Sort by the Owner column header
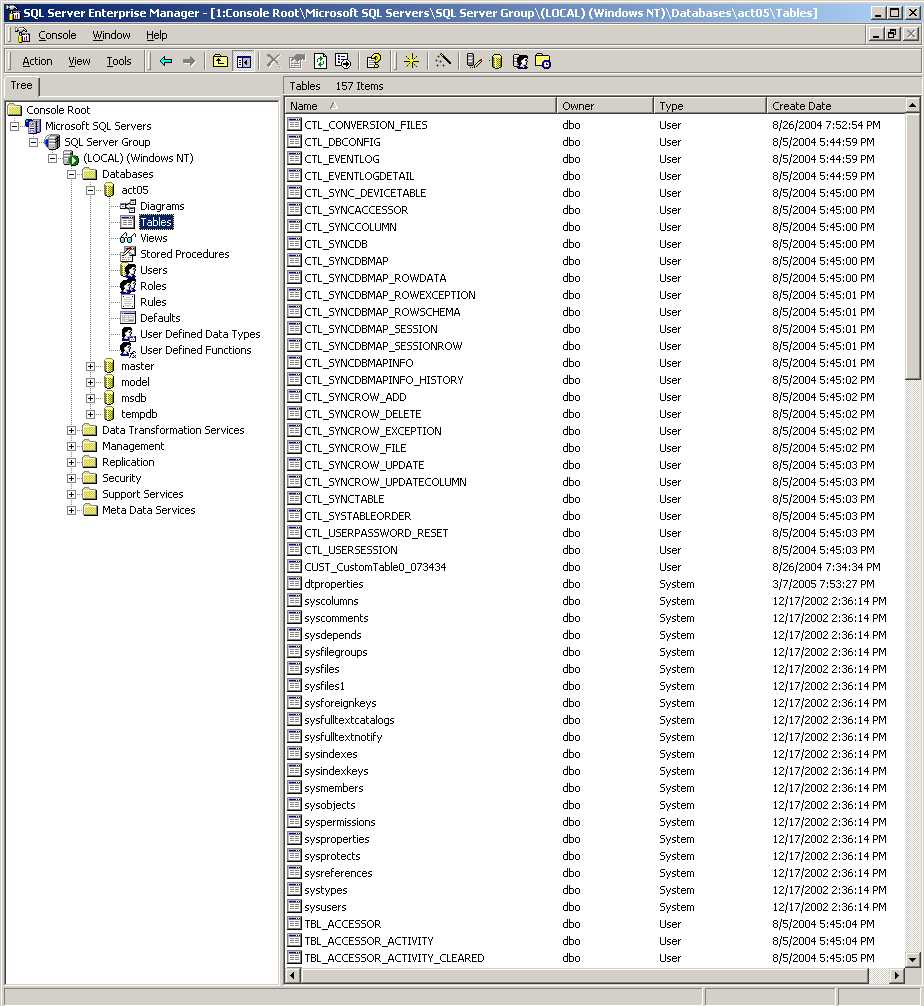Image resolution: width=924 pixels, height=1006 pixels. click(605, 106)
